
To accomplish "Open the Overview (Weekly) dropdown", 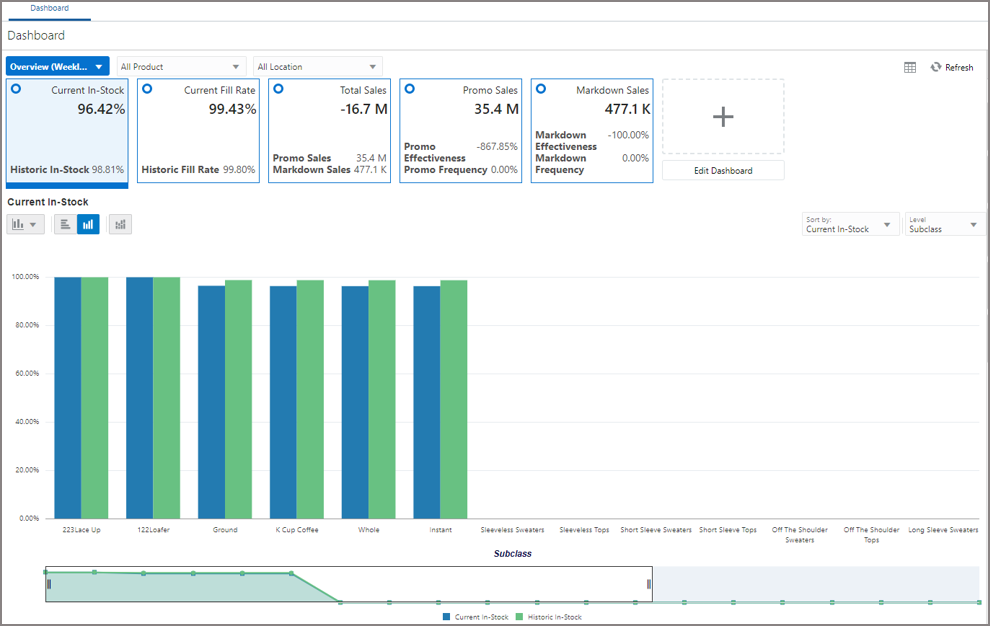I will [x=55, y=65].
